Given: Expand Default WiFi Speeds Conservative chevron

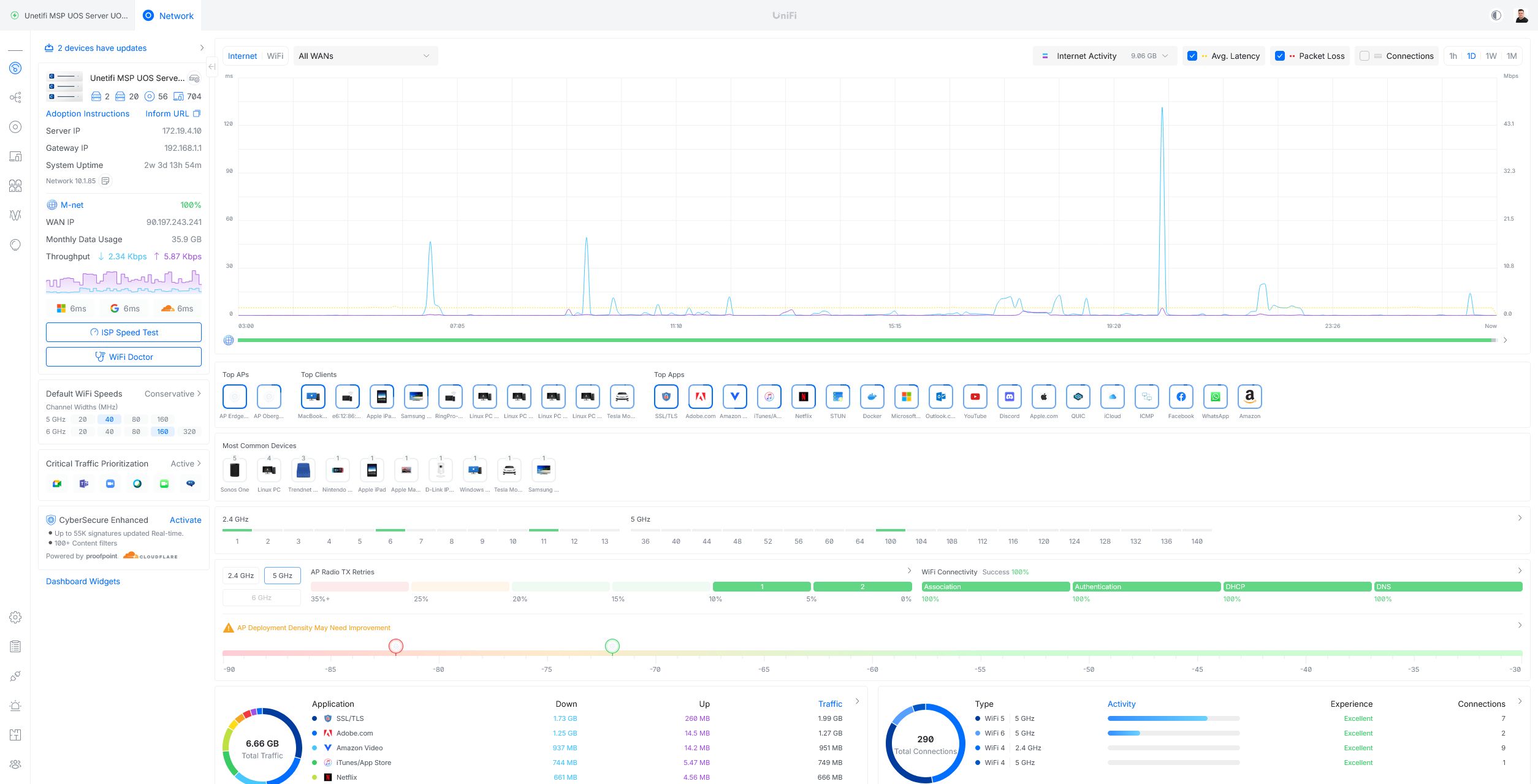Looking at the screenshot, I should [x=199, y=394].
